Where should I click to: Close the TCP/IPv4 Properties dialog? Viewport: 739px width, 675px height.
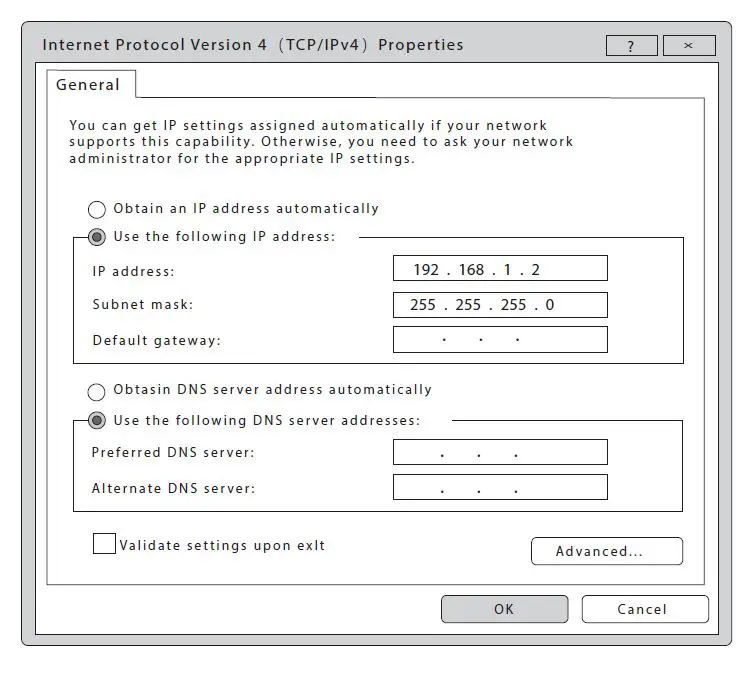689,46
